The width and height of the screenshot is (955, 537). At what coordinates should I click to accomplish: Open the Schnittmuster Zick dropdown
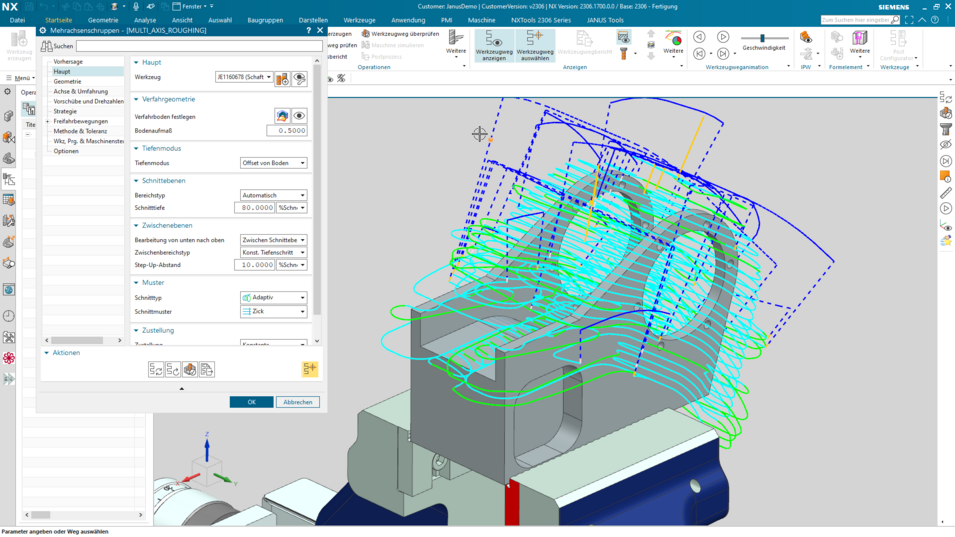point(273,311)
